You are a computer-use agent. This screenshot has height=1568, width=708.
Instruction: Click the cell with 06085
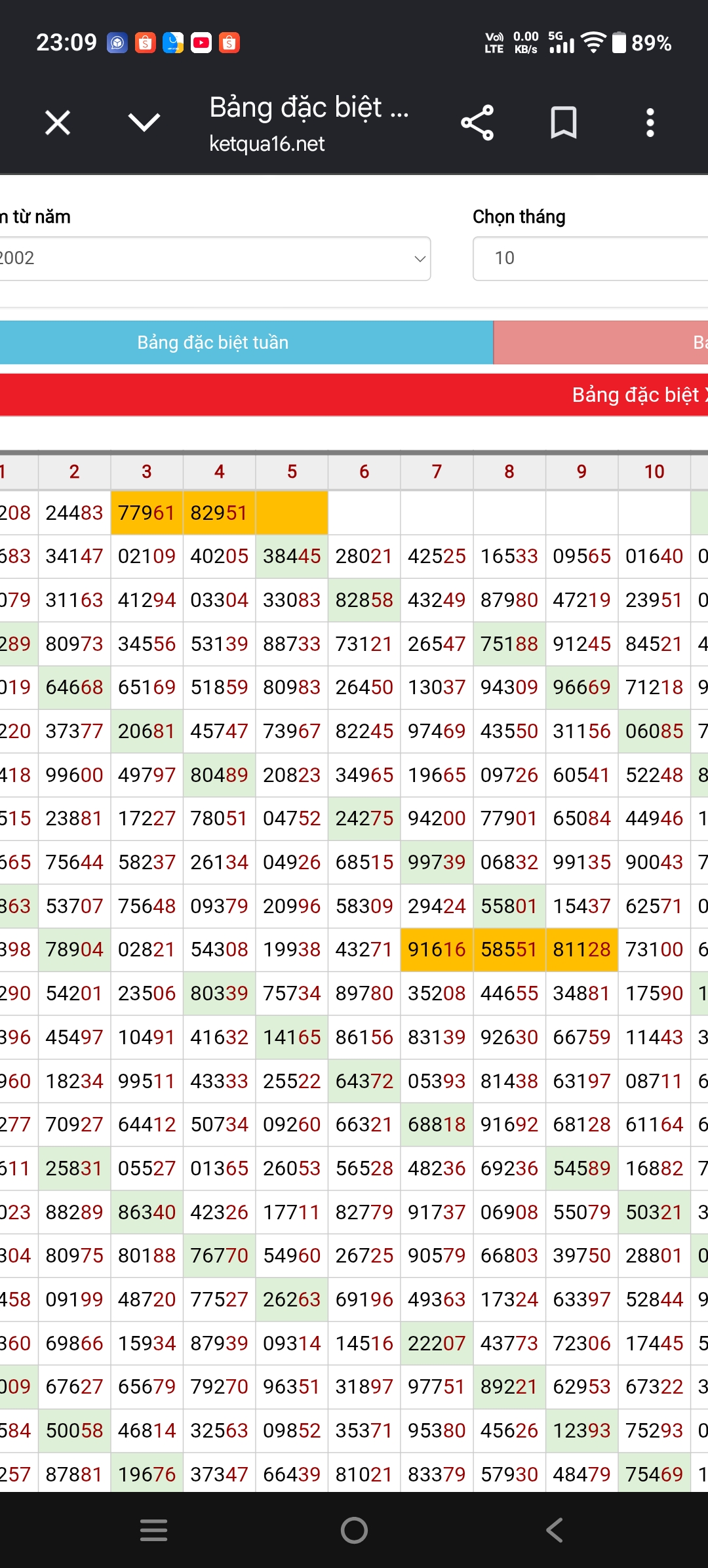[654, 731]
